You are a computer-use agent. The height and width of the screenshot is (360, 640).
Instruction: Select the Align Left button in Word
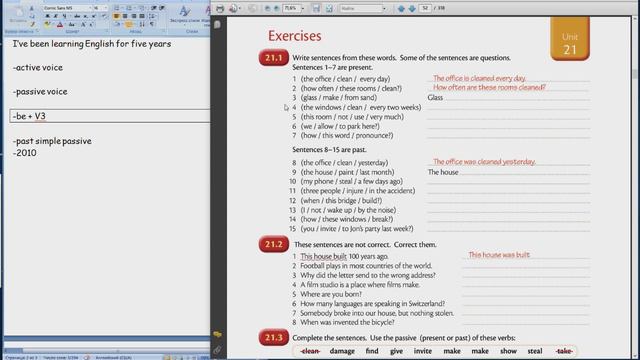[116, 16]
